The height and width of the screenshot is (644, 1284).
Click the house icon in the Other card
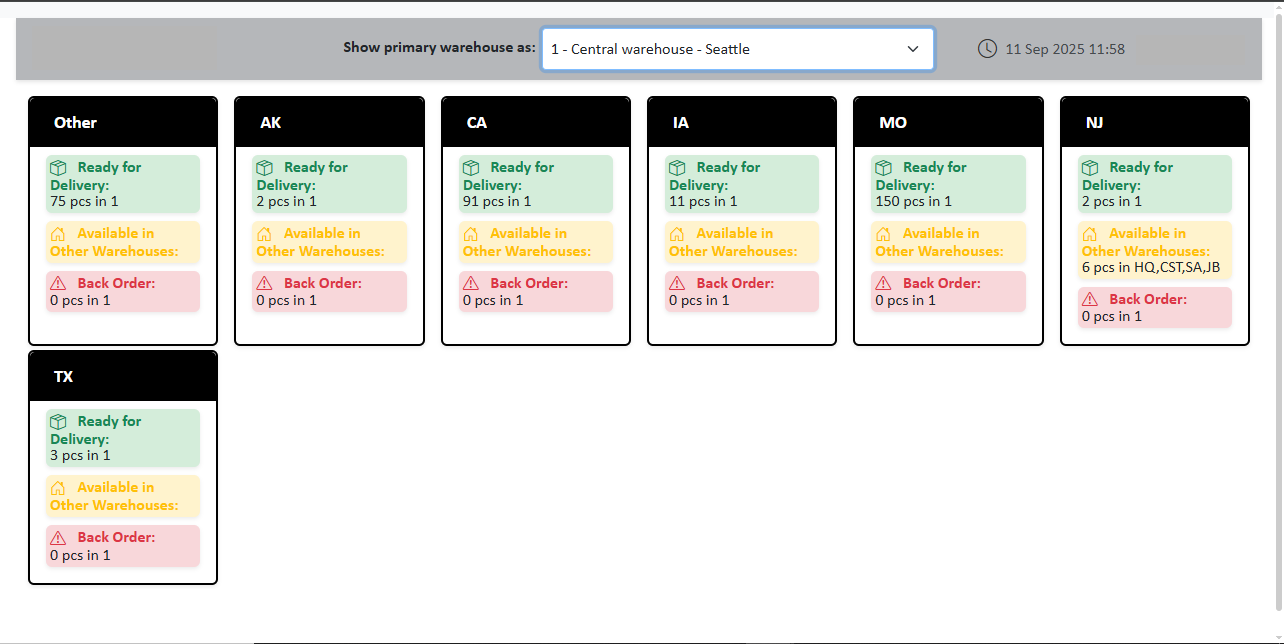tap(58, 234)
